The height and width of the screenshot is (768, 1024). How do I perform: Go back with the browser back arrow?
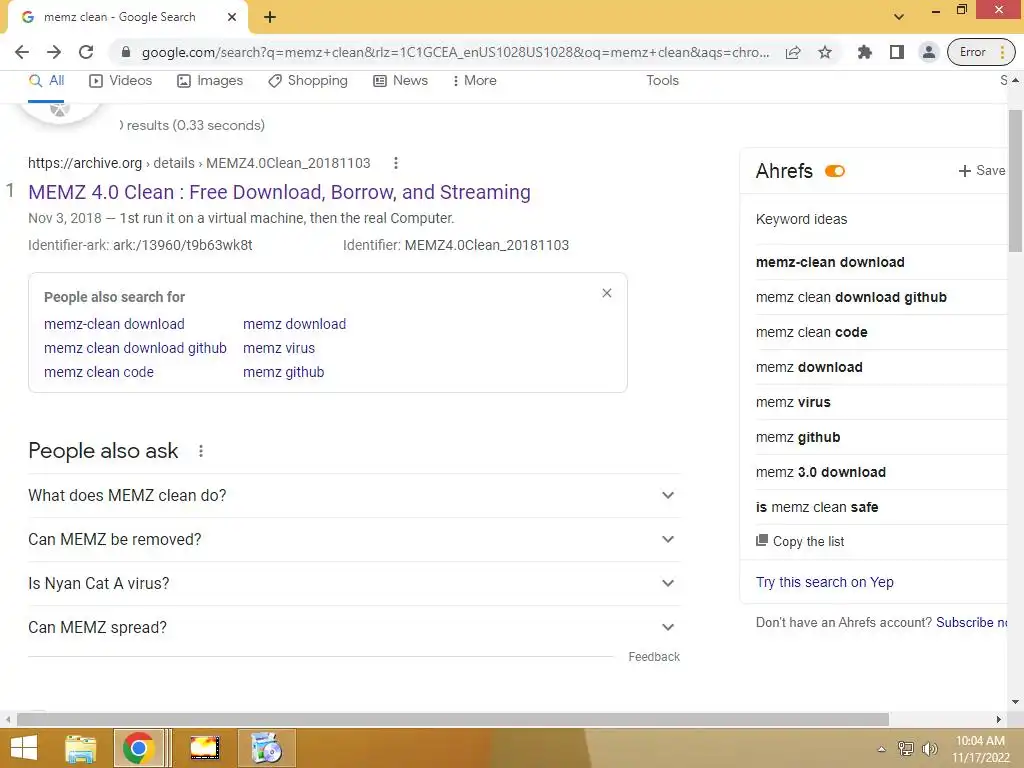click(22, 52)
